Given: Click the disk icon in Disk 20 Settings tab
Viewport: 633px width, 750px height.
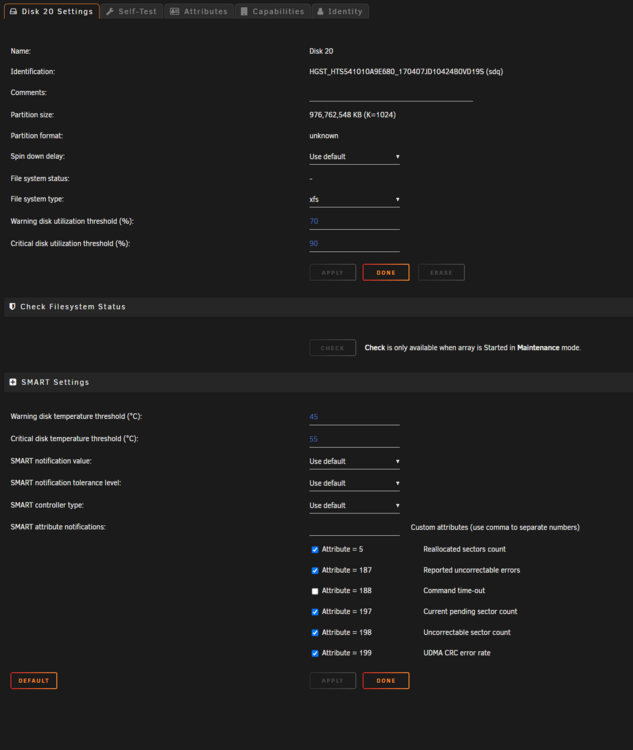Looking at the screenshot, I should 13,11.
